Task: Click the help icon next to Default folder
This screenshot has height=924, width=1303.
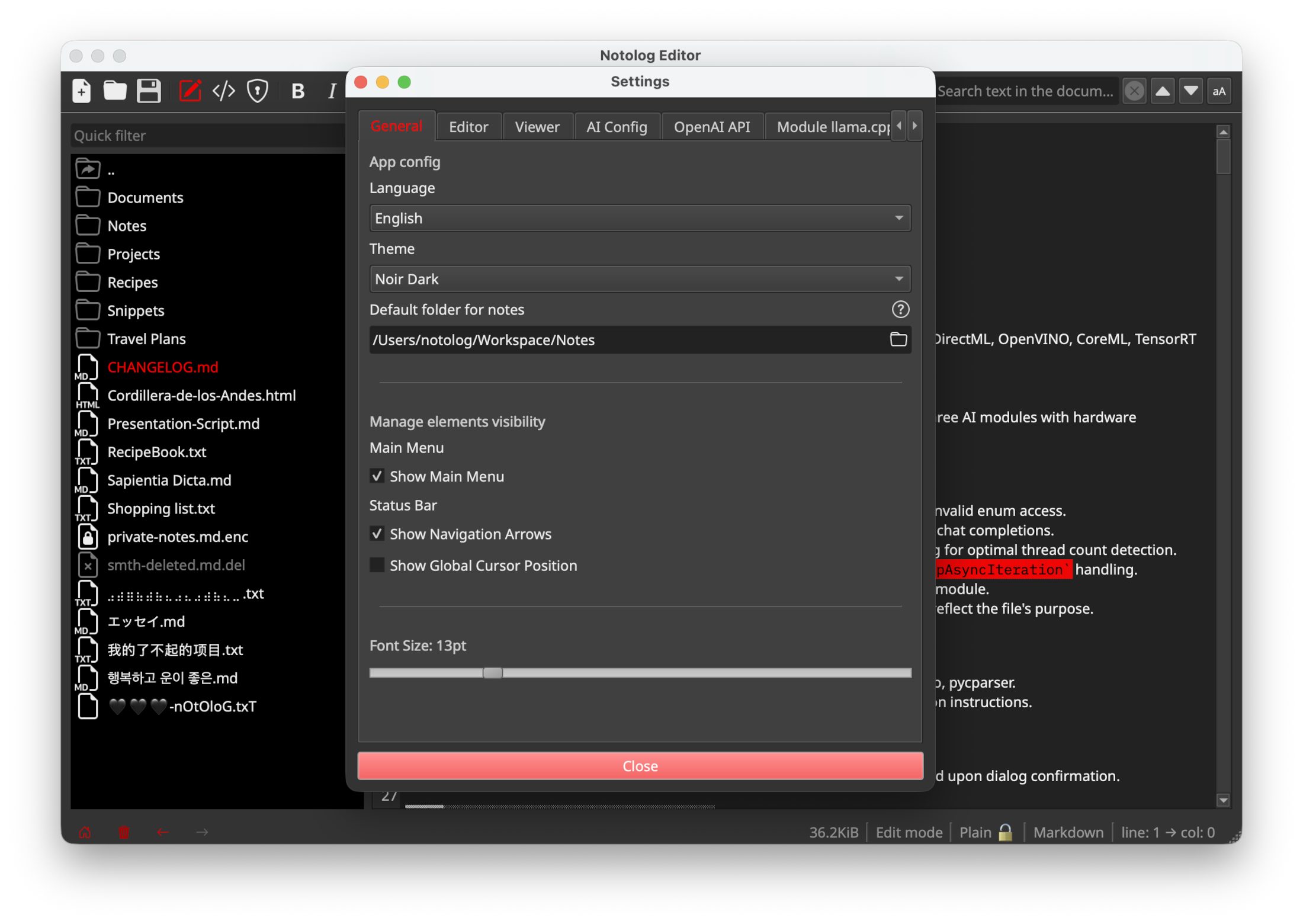Action: (900, 309)
